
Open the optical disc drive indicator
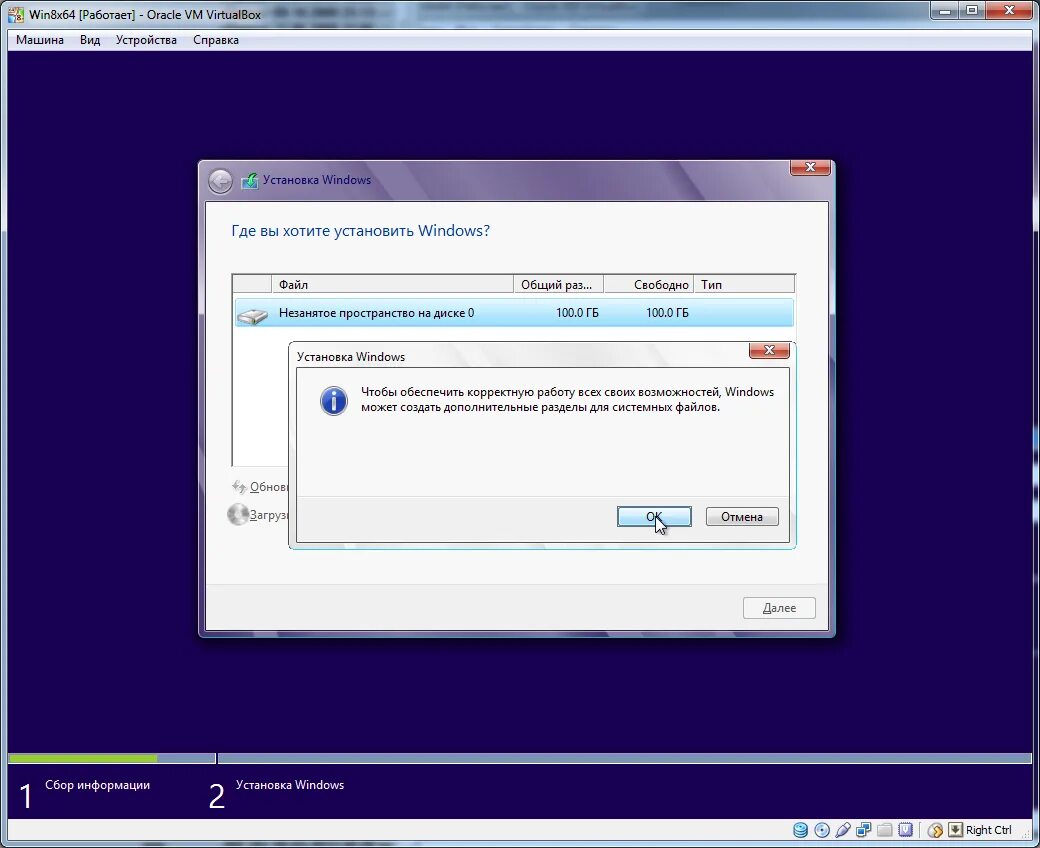822,829
